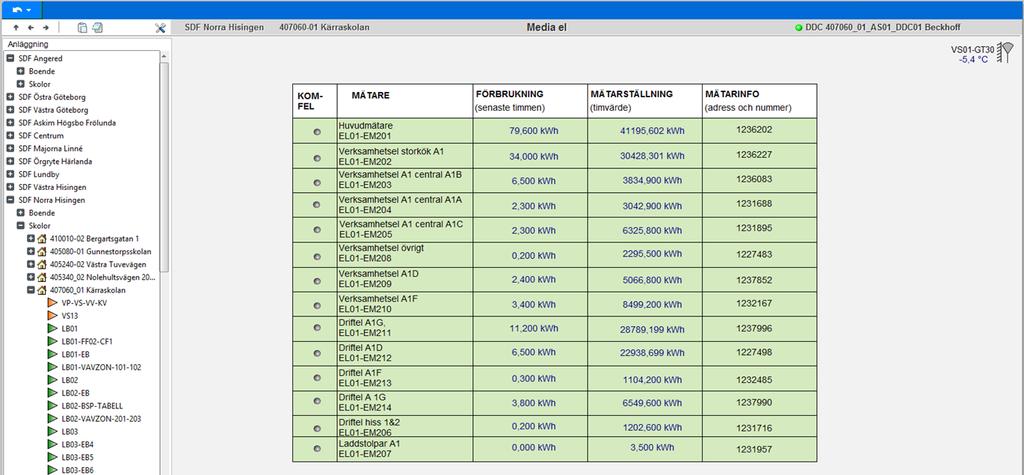Collapse the SDF Angered tree node

pyautogui.click(x=10, y=58)
